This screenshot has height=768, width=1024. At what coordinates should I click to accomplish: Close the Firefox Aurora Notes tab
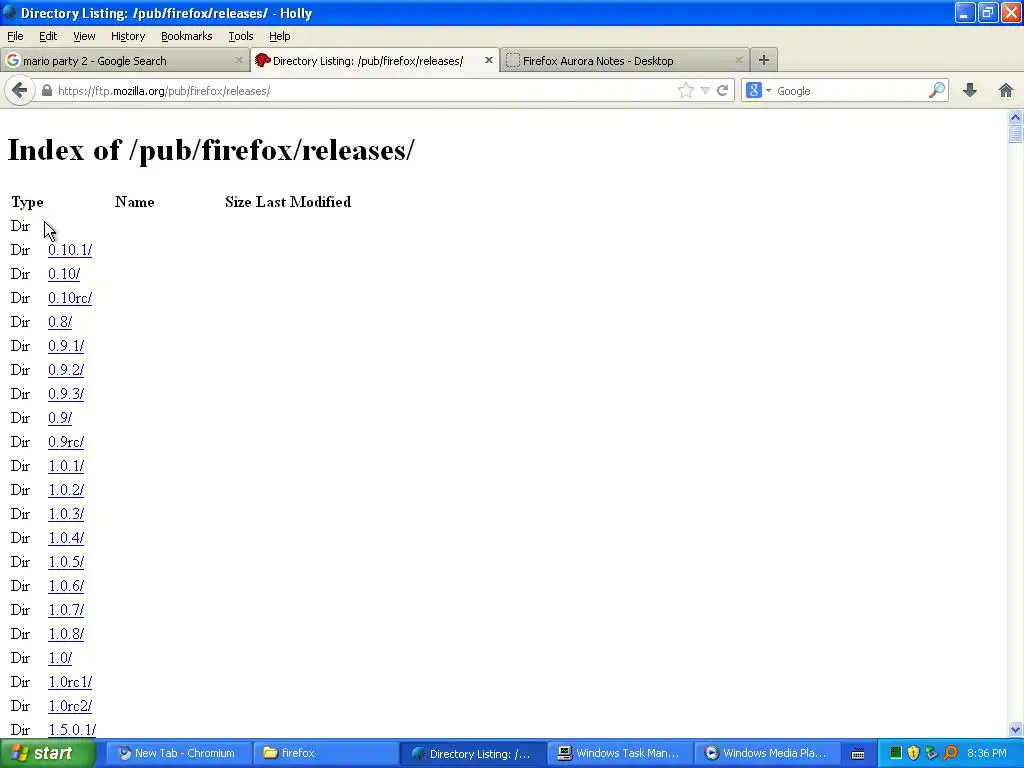[739, 60]
